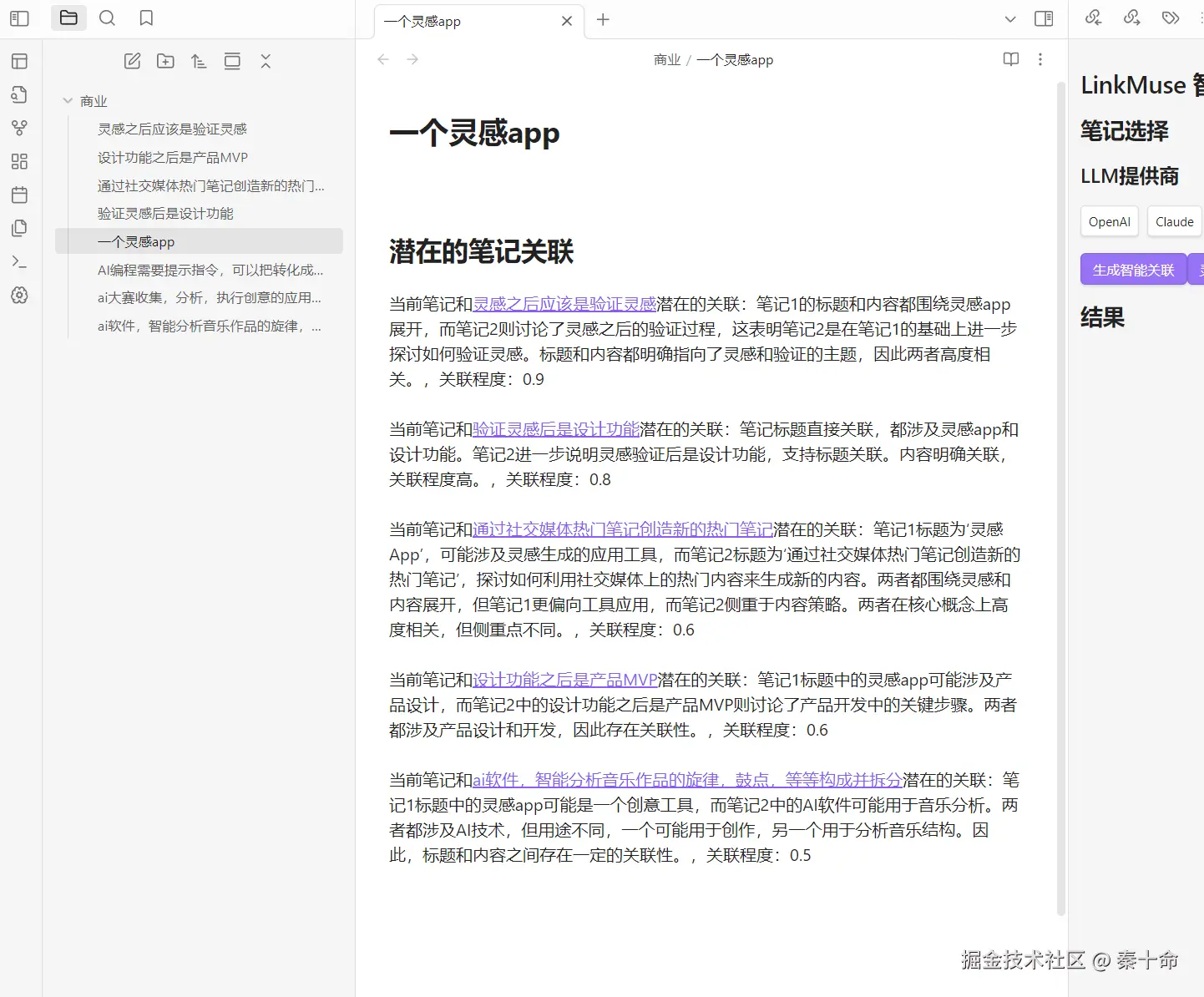1204x997 pixels.
Task: Close the 一个灵感app tab
Action: [x=567, y=21]
